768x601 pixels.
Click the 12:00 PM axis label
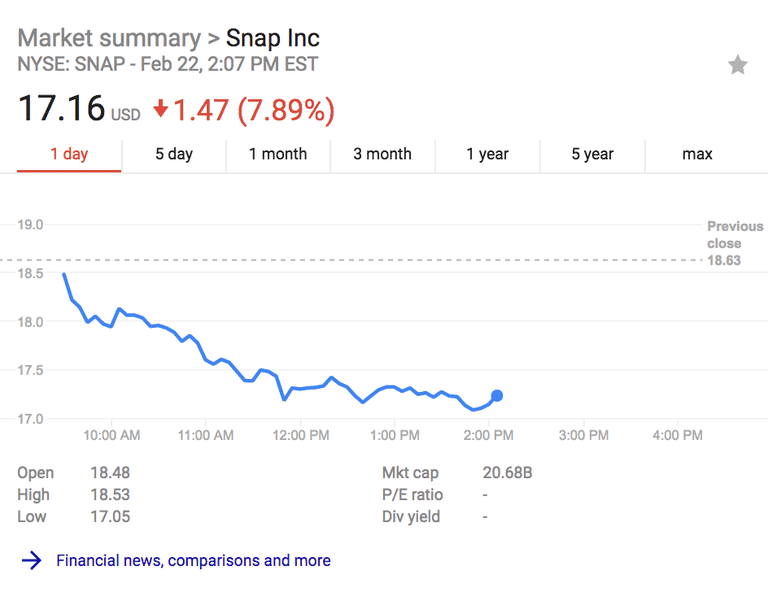point(301,435)
